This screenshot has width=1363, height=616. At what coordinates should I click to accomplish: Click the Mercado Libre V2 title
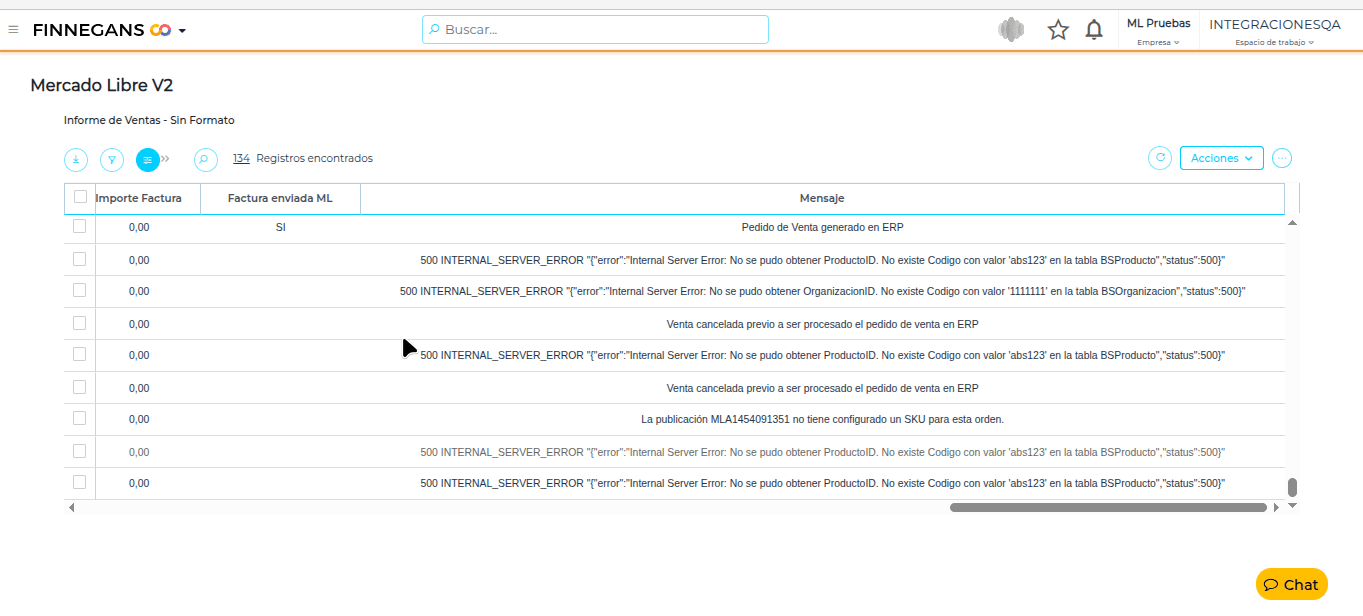tap(102, 86)
